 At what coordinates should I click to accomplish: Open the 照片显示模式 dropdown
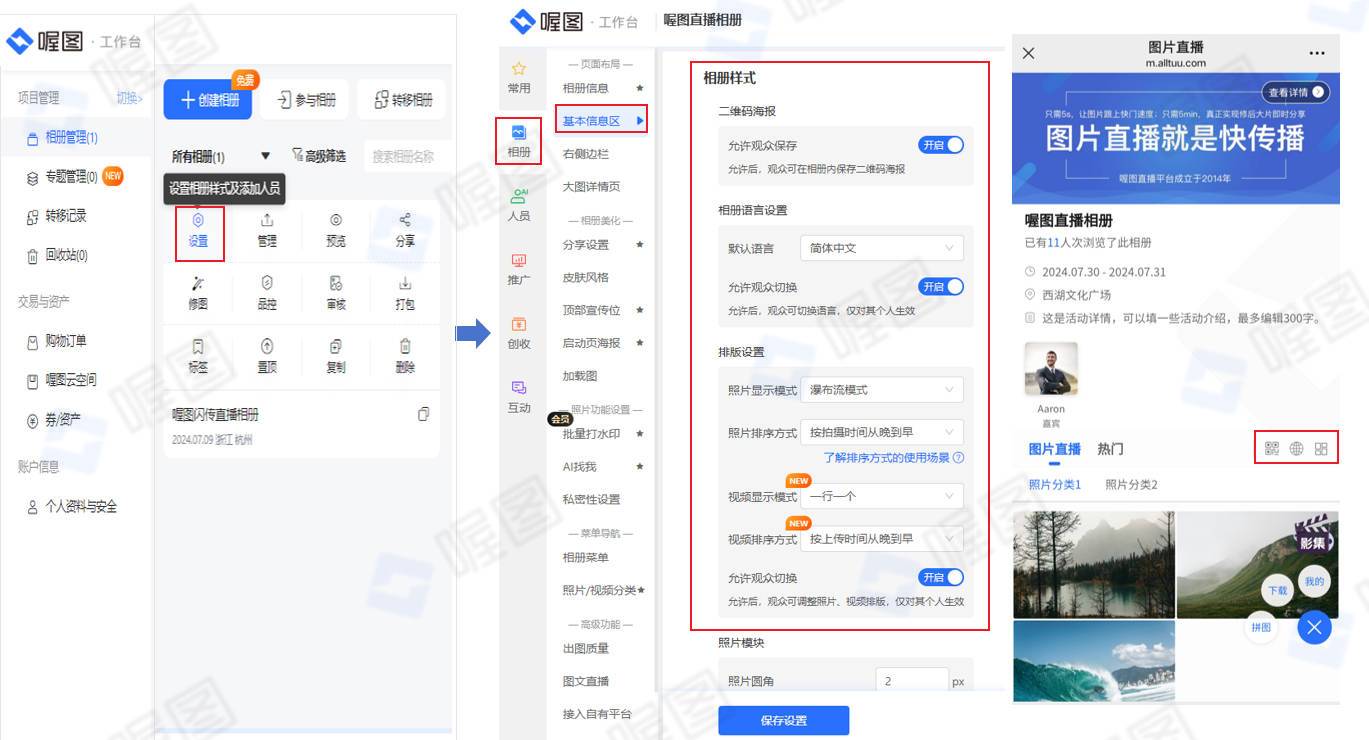pos(882,390)
